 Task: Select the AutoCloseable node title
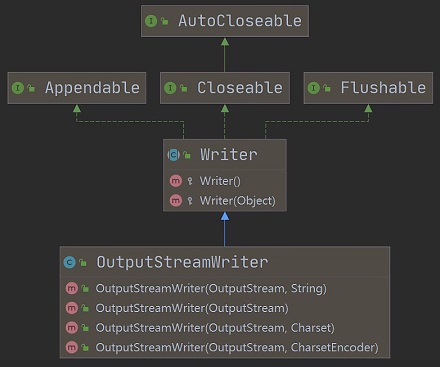click(x=240, y=21)
